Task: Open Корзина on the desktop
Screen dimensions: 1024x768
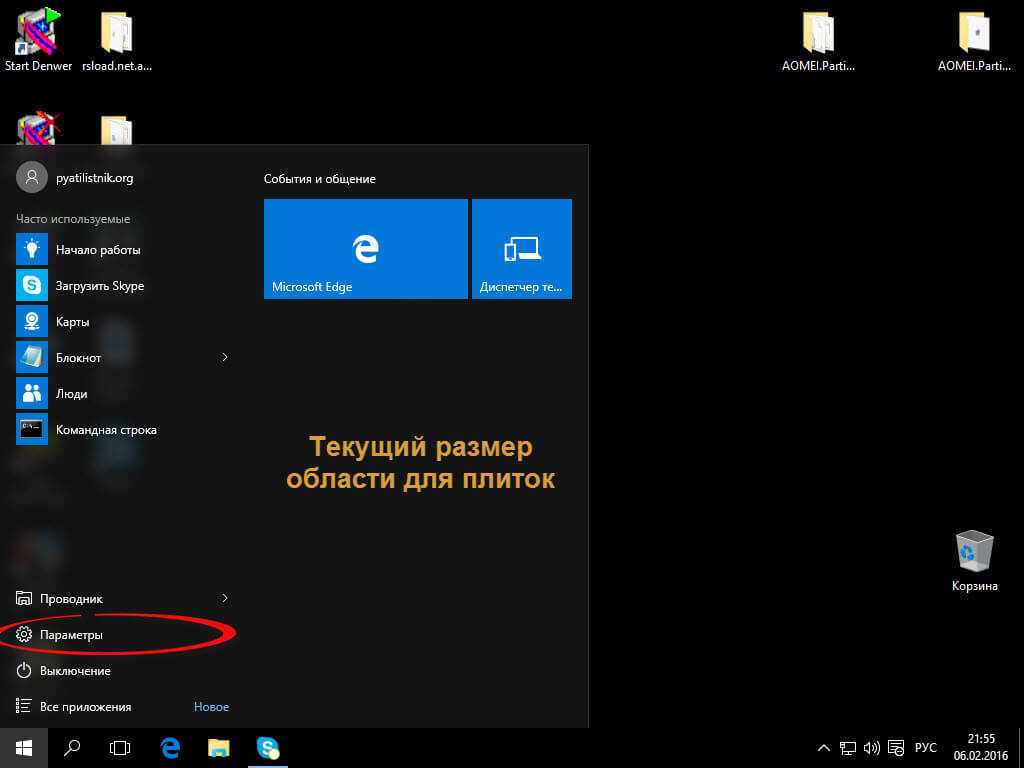Action: coord(974,560)
